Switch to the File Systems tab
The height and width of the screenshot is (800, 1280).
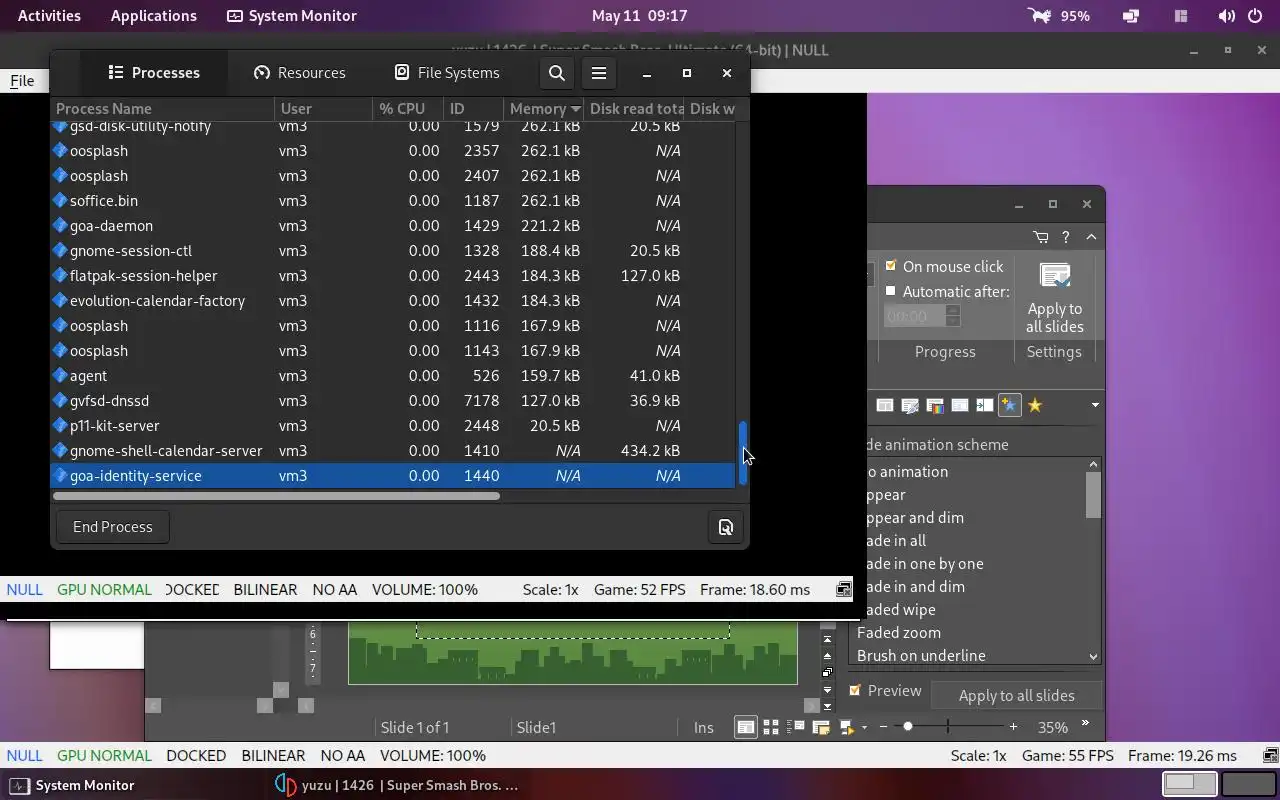446,73
